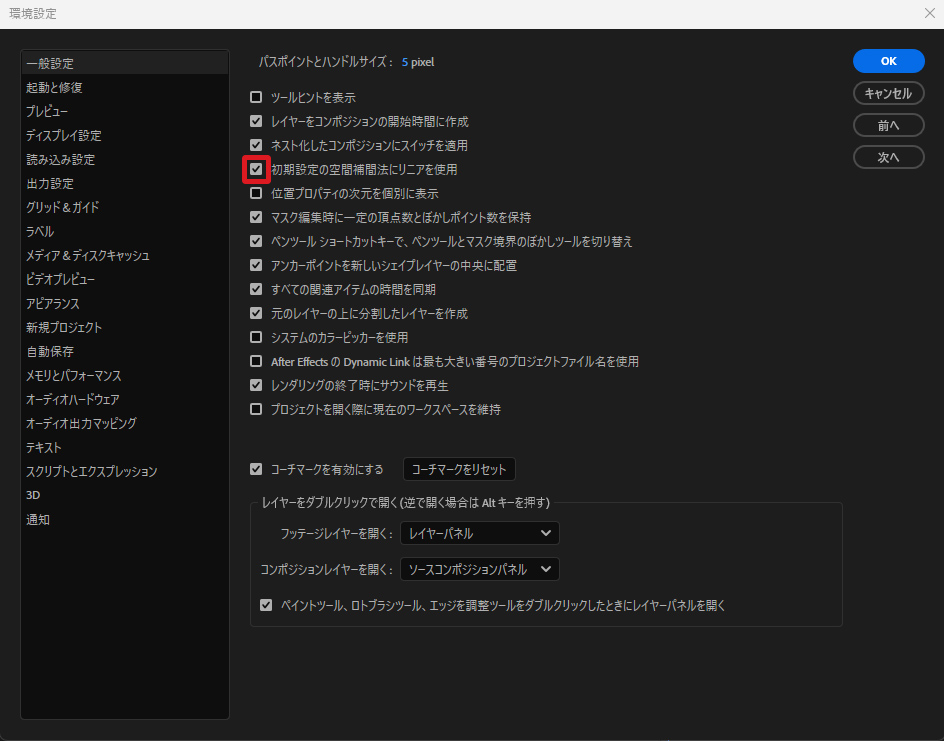
Task: Toggle the ツールヒントを表示 checkbox
Action: pos(256,98)
